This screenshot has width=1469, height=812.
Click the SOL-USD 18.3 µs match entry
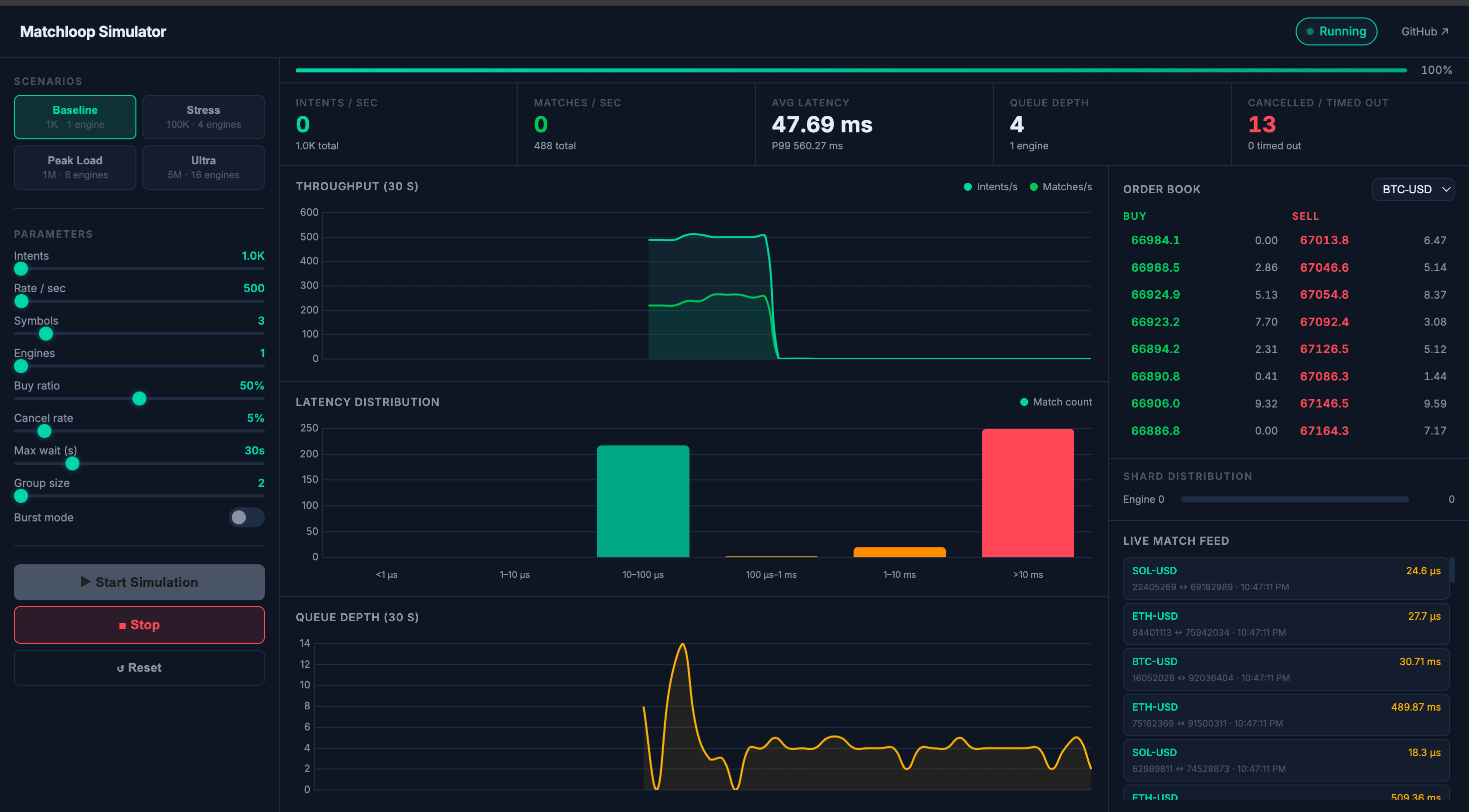coord(1286,760)
